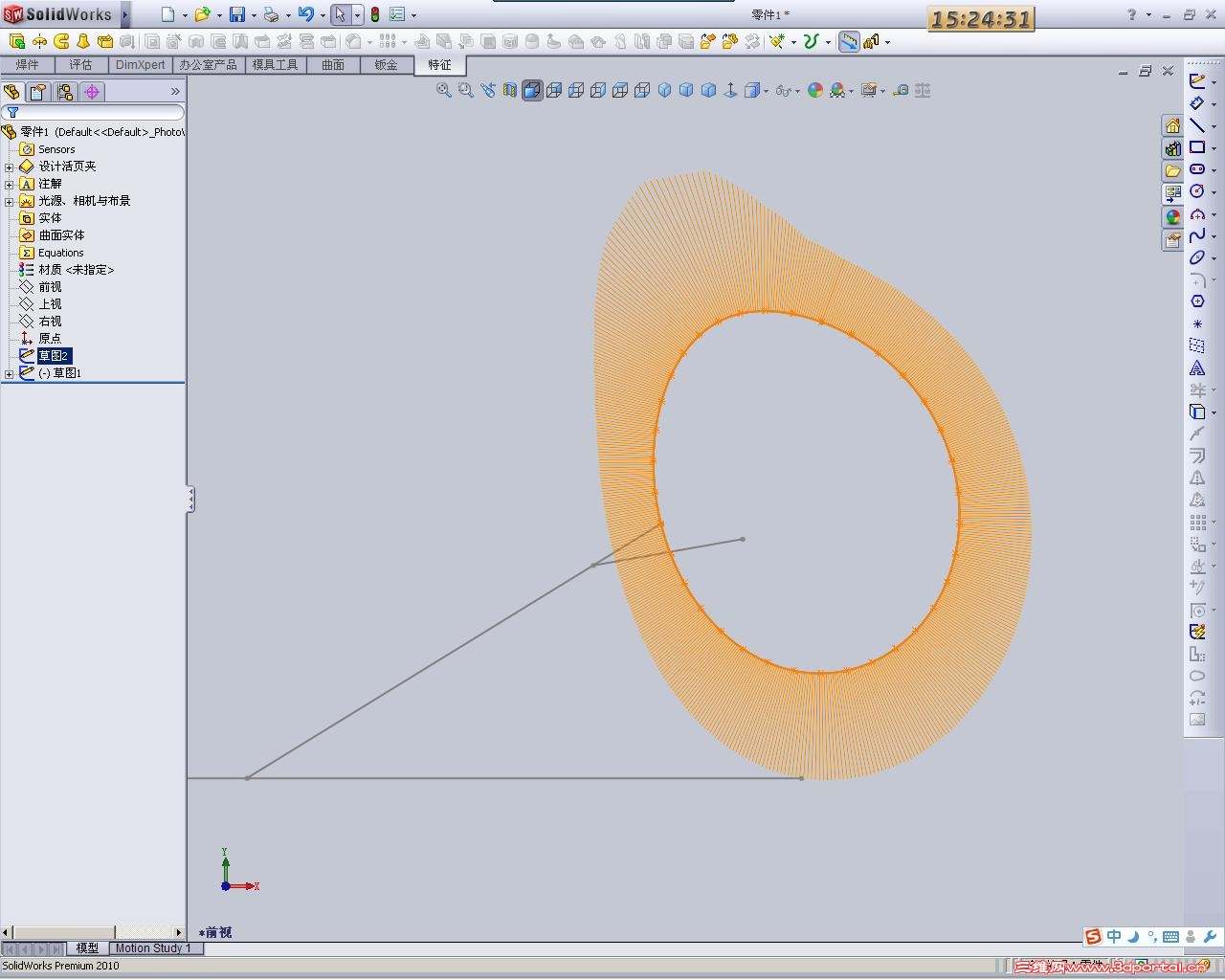Select the Spline sketch tool
The width and height of the screenshot is (1225, 980).
1197,235
